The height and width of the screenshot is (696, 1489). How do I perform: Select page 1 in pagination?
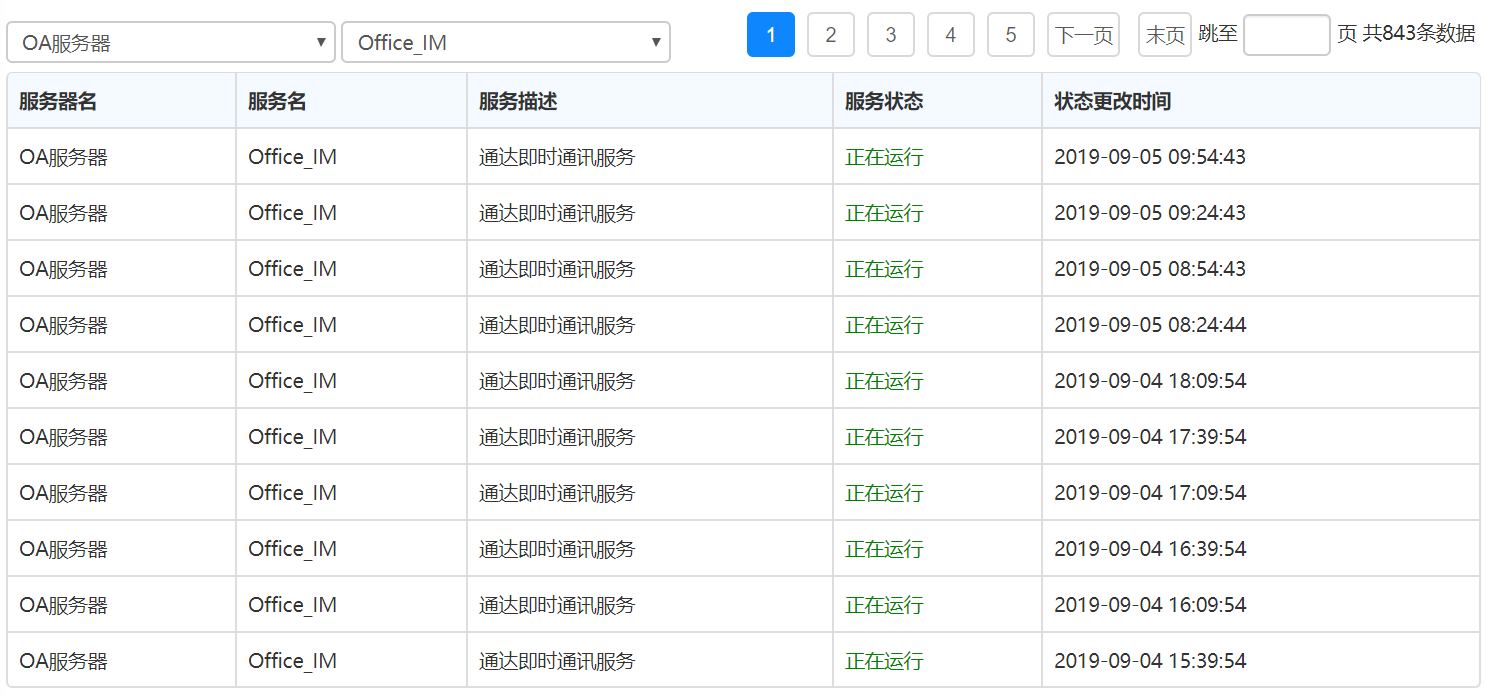[x=770, y=35]
